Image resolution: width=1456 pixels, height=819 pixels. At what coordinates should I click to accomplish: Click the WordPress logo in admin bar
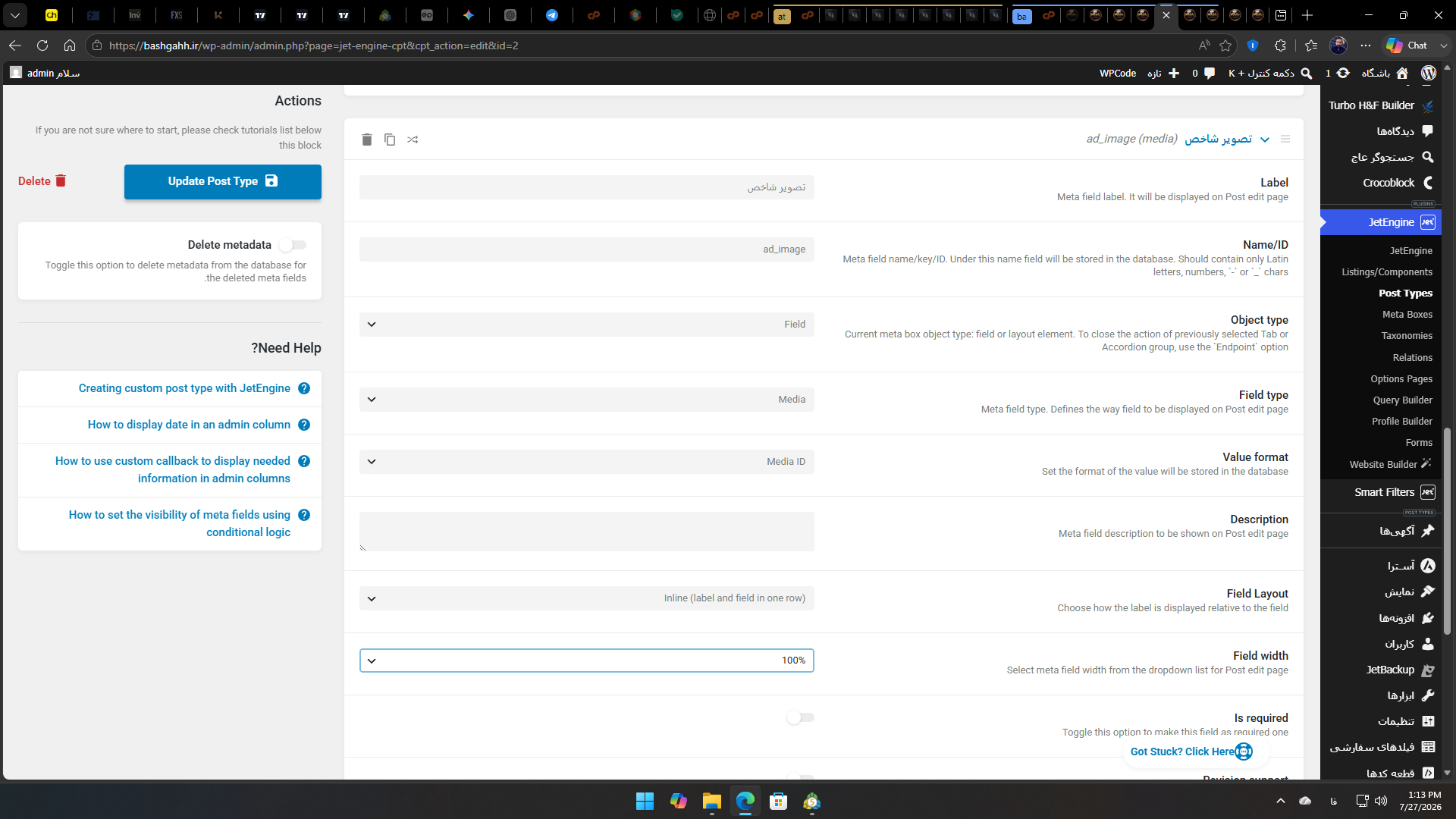1429,73
